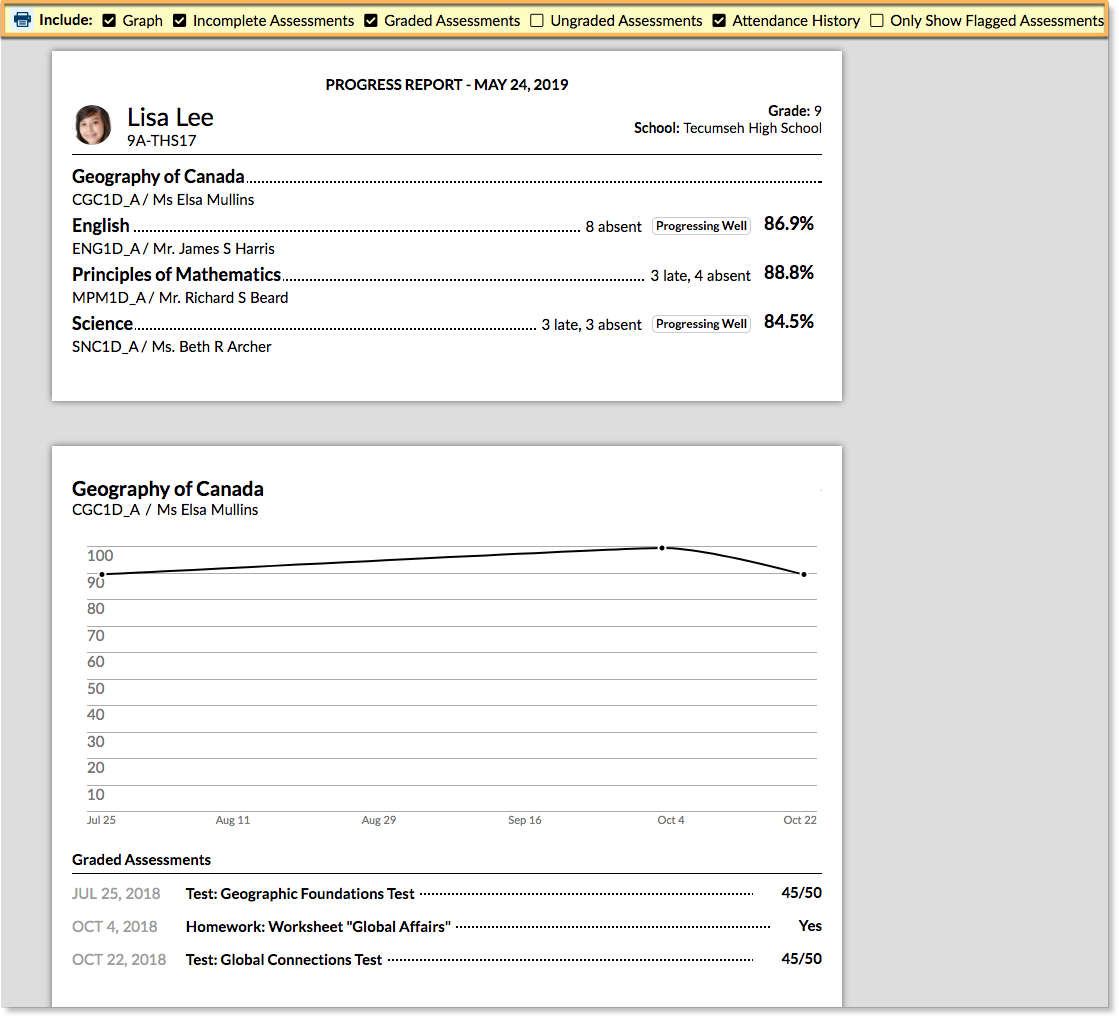The image size is (1119, 1018).
Task: Toggle the Incomplete Assessments checkbox
Action: pos(180,21)
